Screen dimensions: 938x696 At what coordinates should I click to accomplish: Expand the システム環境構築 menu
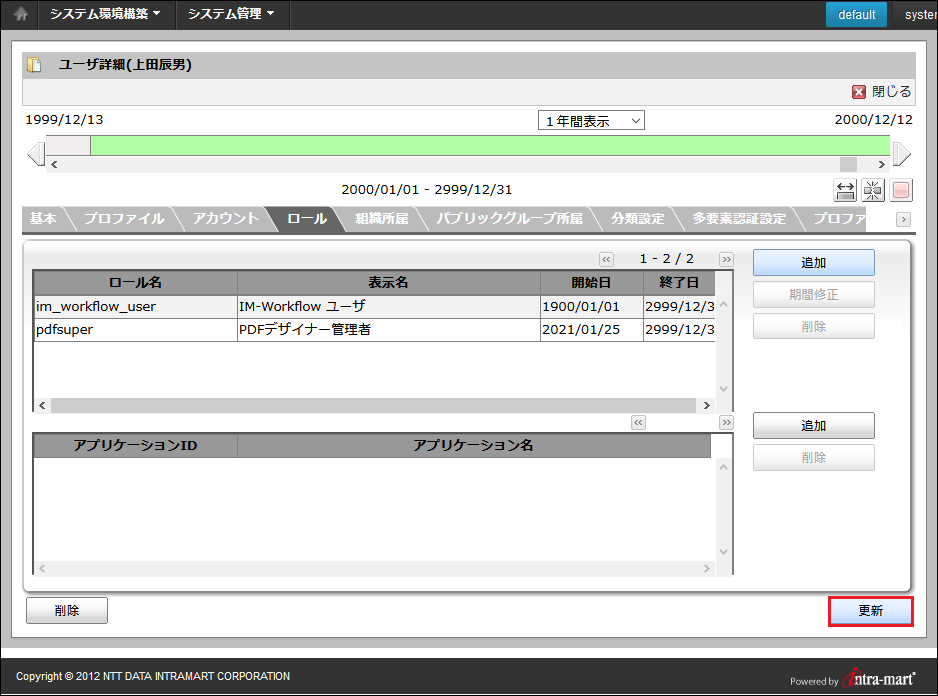pyautogui.click(x=105, y=15)
